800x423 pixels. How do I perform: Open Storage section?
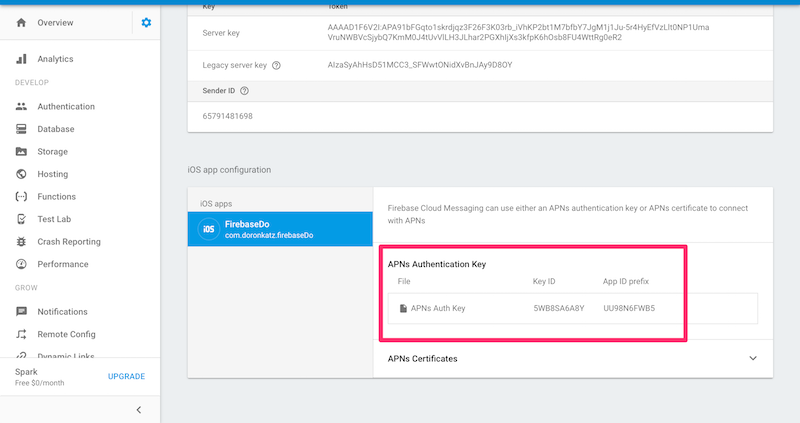coord(53,151)
